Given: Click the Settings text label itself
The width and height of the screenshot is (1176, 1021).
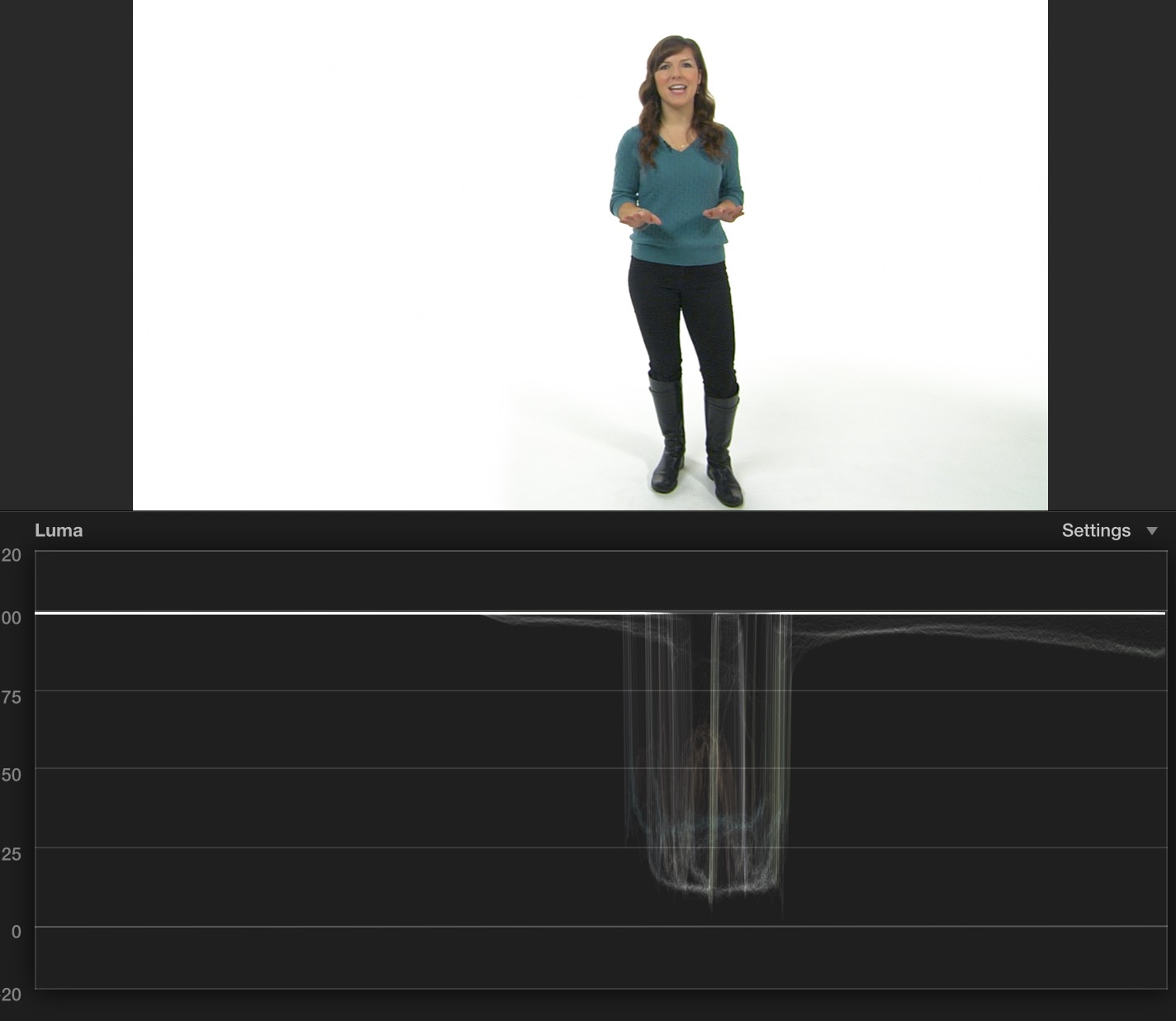Looking at the screenshot, I should click(1096, 530).
